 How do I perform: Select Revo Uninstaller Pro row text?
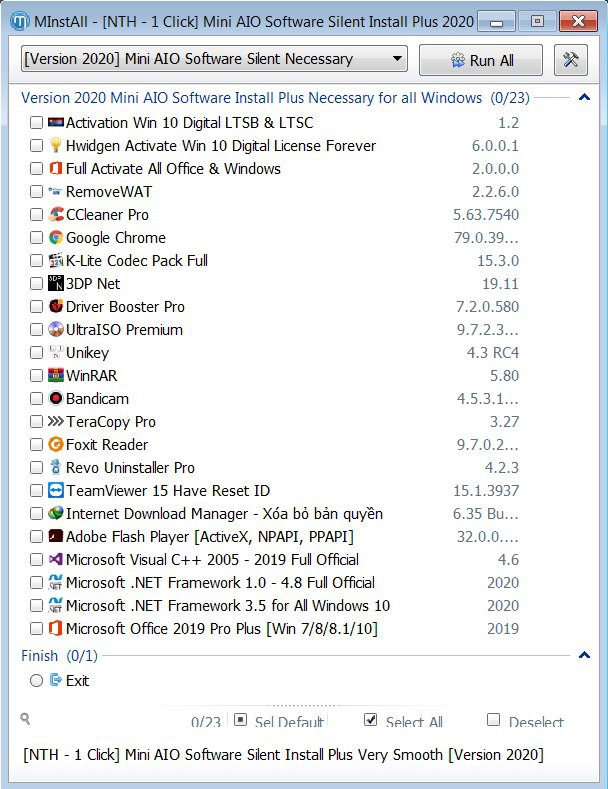coord(130,468)
